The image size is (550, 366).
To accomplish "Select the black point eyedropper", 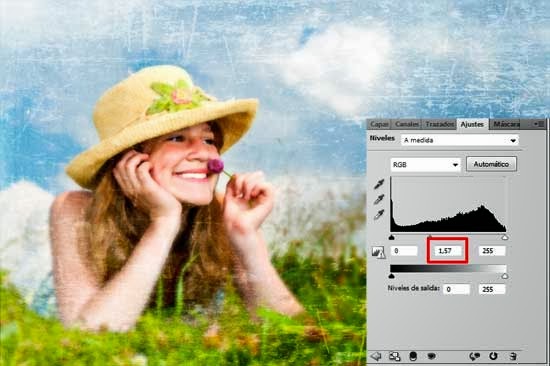I will [x=379, y=184].
